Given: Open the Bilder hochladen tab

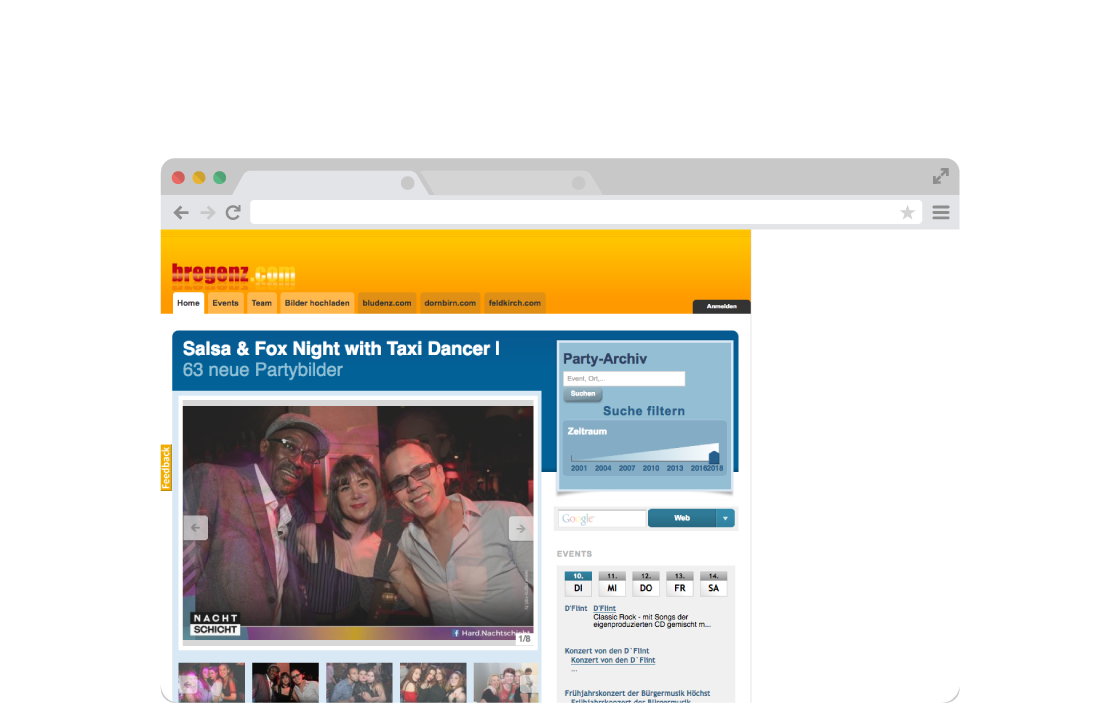Looking at the screenshot, I should tap(317, 303).
